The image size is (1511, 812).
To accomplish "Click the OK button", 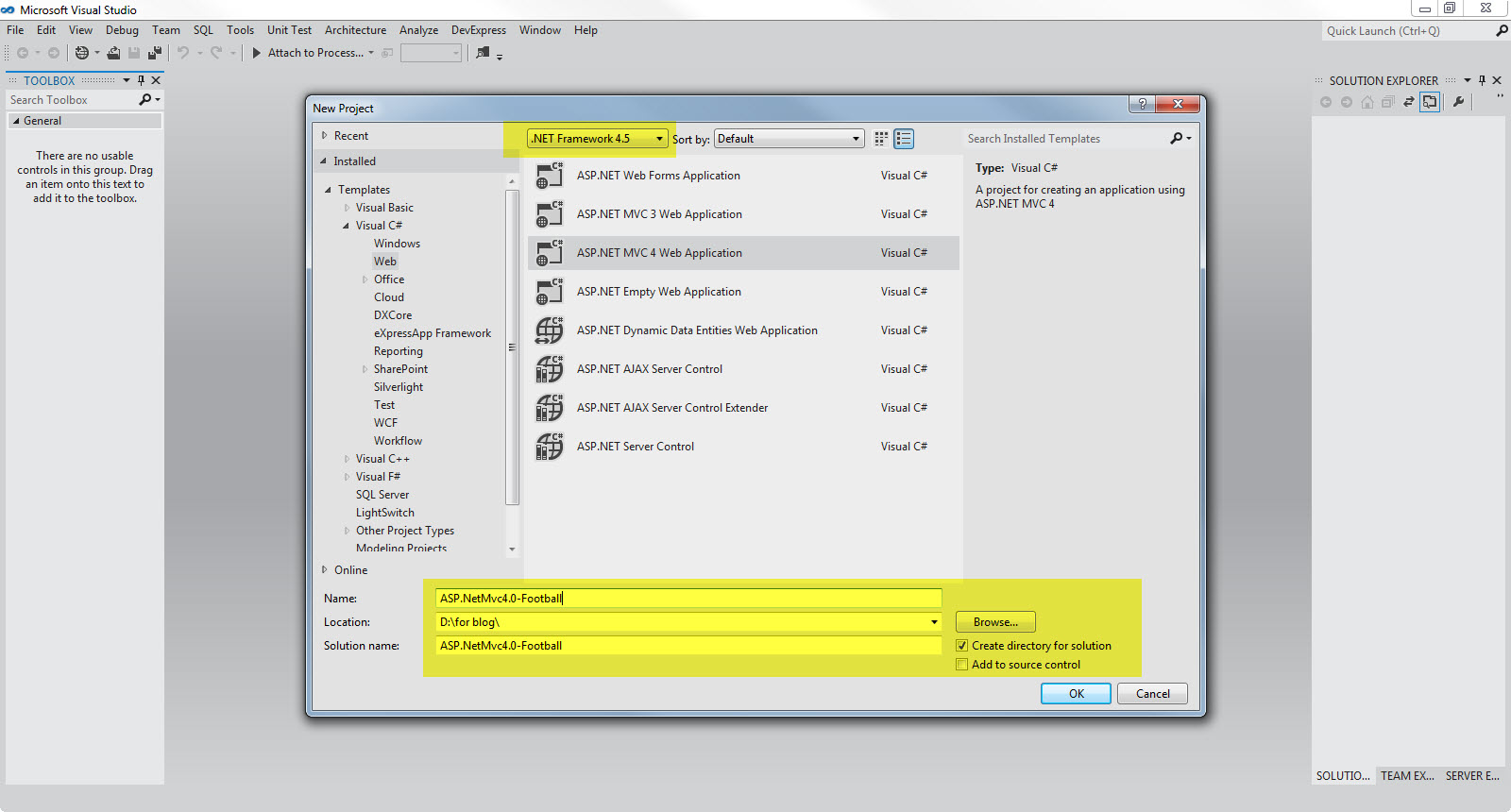I will [1076, 694].
